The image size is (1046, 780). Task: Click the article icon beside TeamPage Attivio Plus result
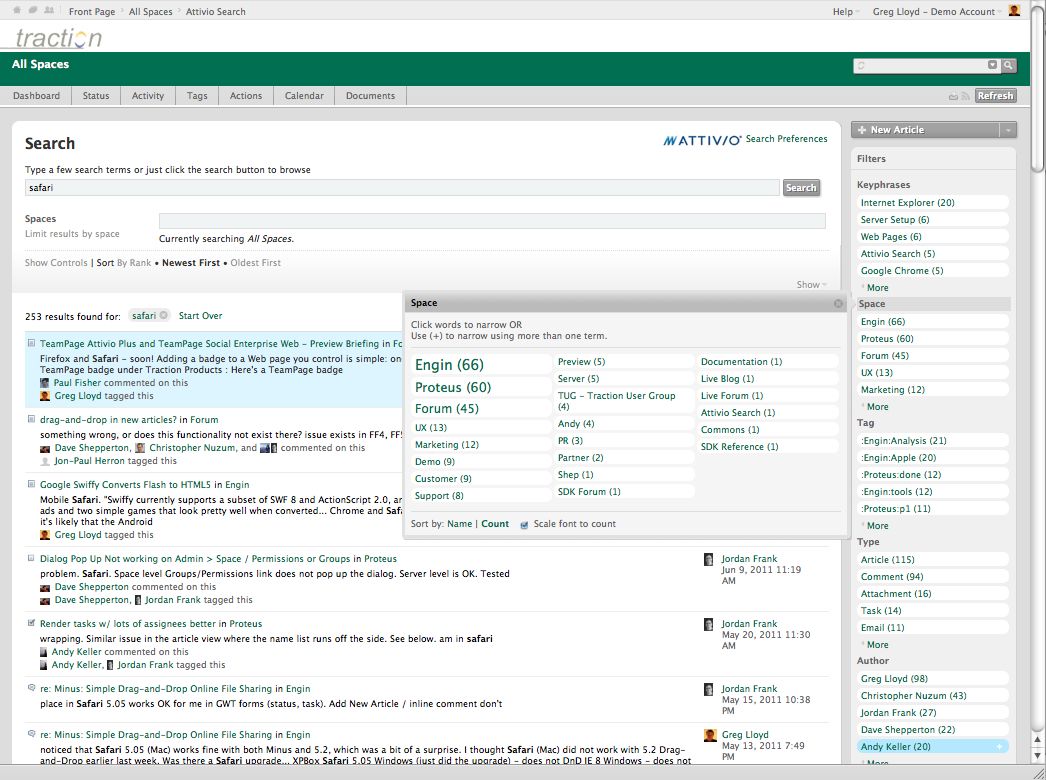[x=31, y=343]
